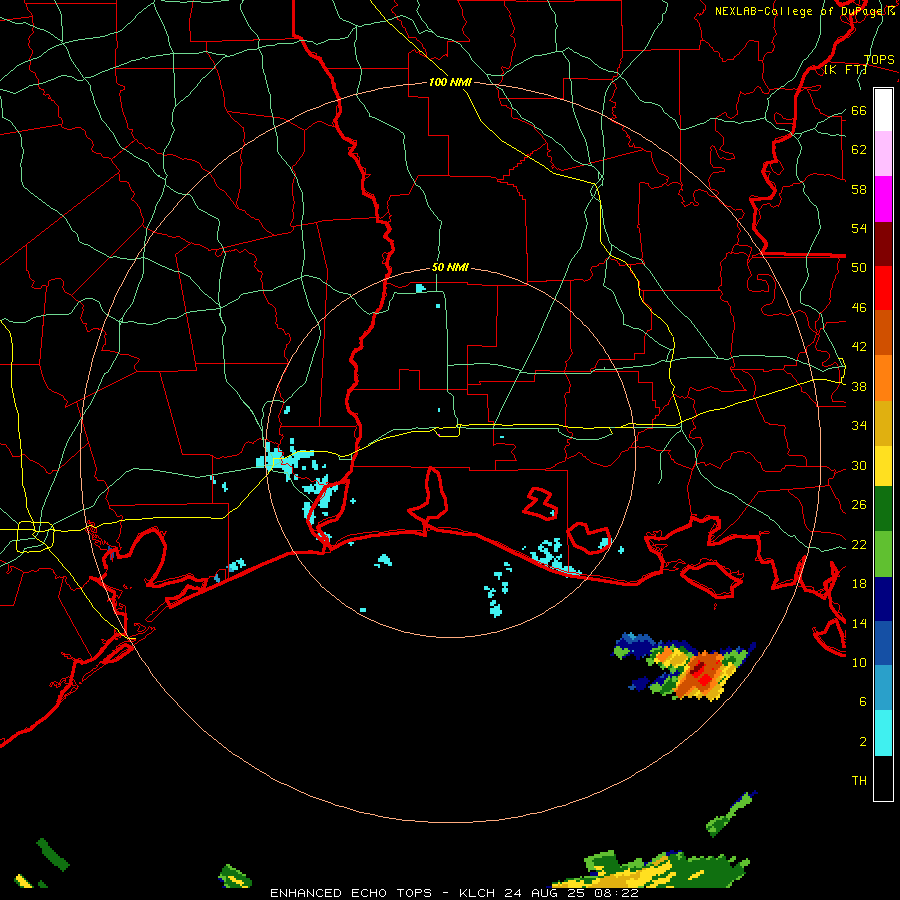900x900 pixels.
Task: Click the white swatch in the echo tops legend
Action: point(883,110)
